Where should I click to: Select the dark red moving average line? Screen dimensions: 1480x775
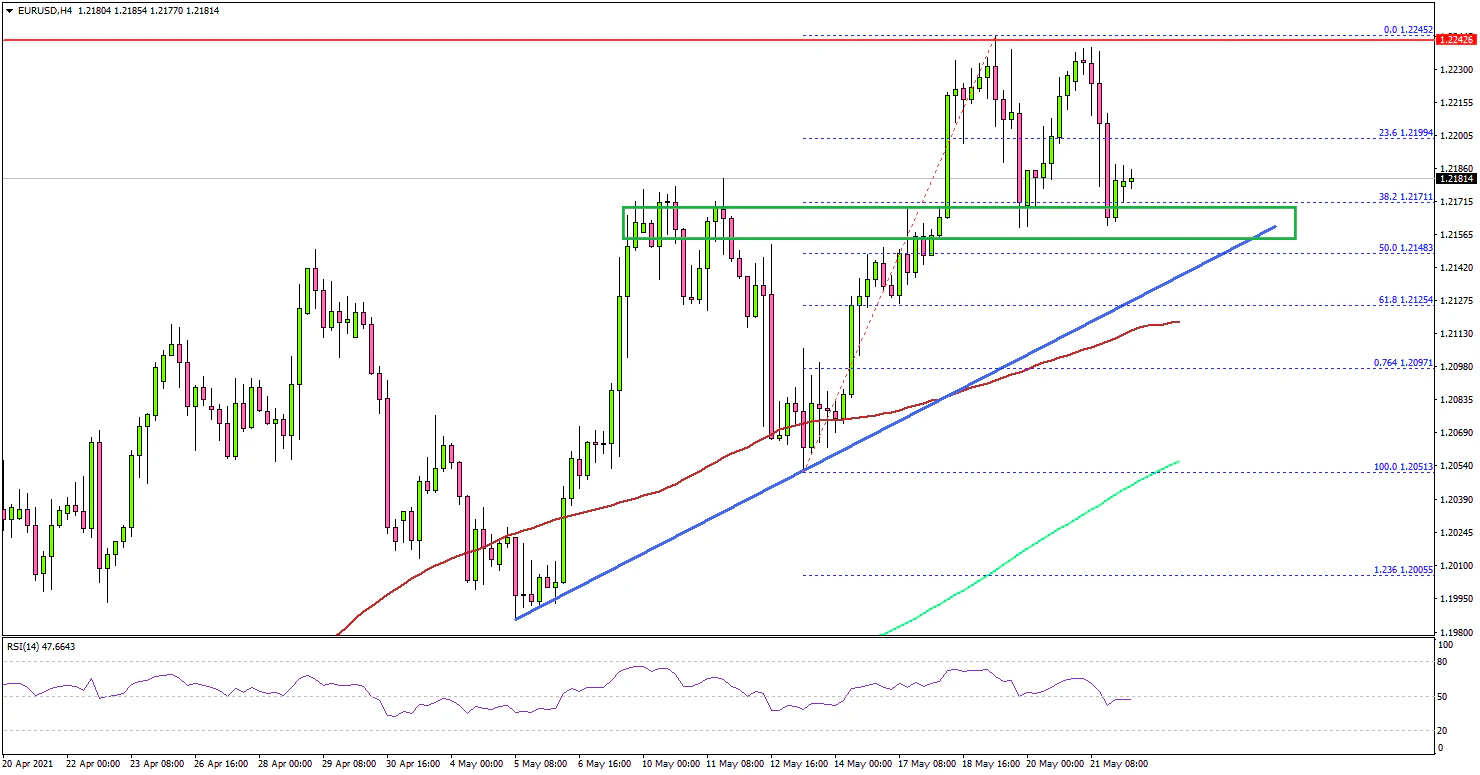(600, 509)
